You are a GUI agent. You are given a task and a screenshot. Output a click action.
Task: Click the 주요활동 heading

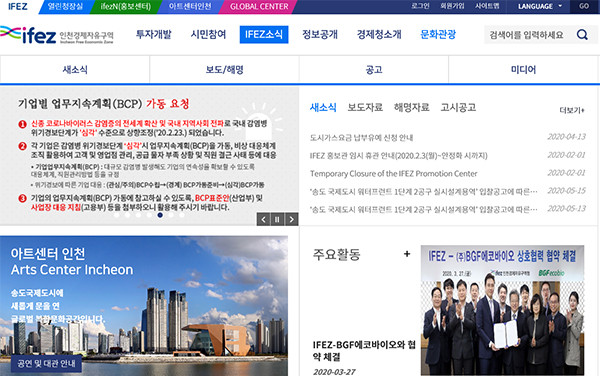click(337, 254)
